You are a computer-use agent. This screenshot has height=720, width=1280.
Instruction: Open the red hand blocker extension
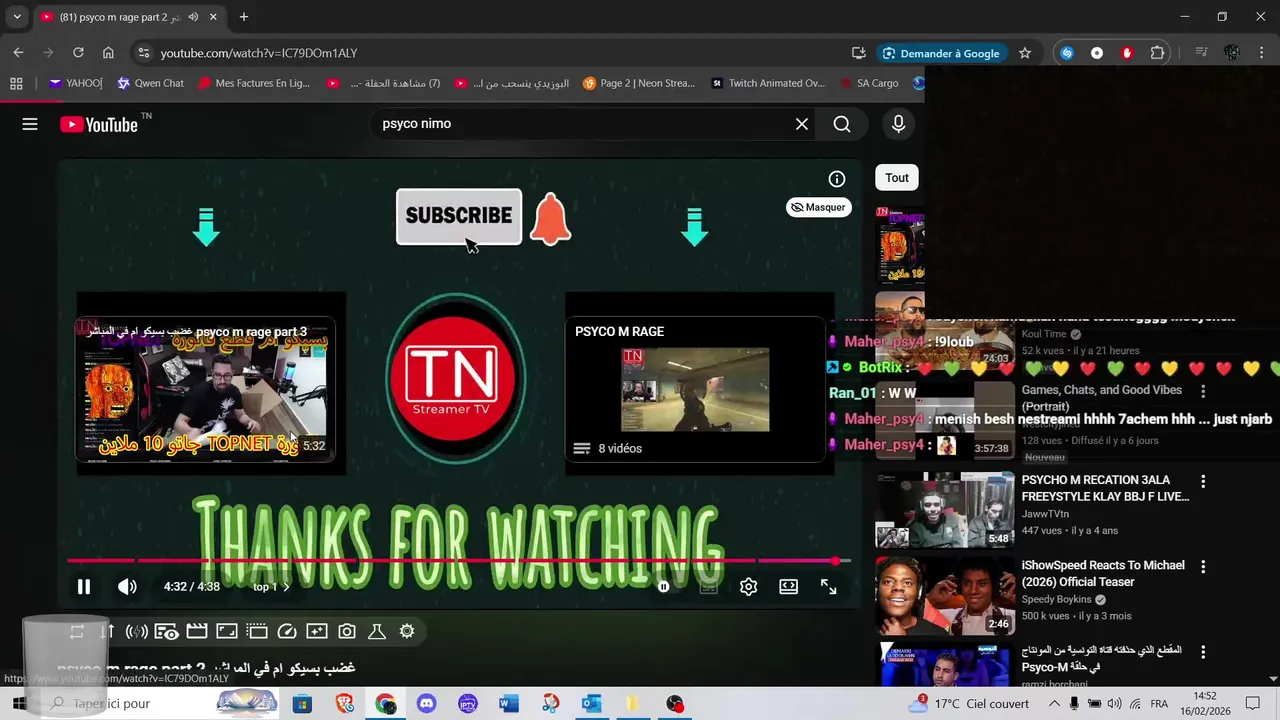point(1128,53)
